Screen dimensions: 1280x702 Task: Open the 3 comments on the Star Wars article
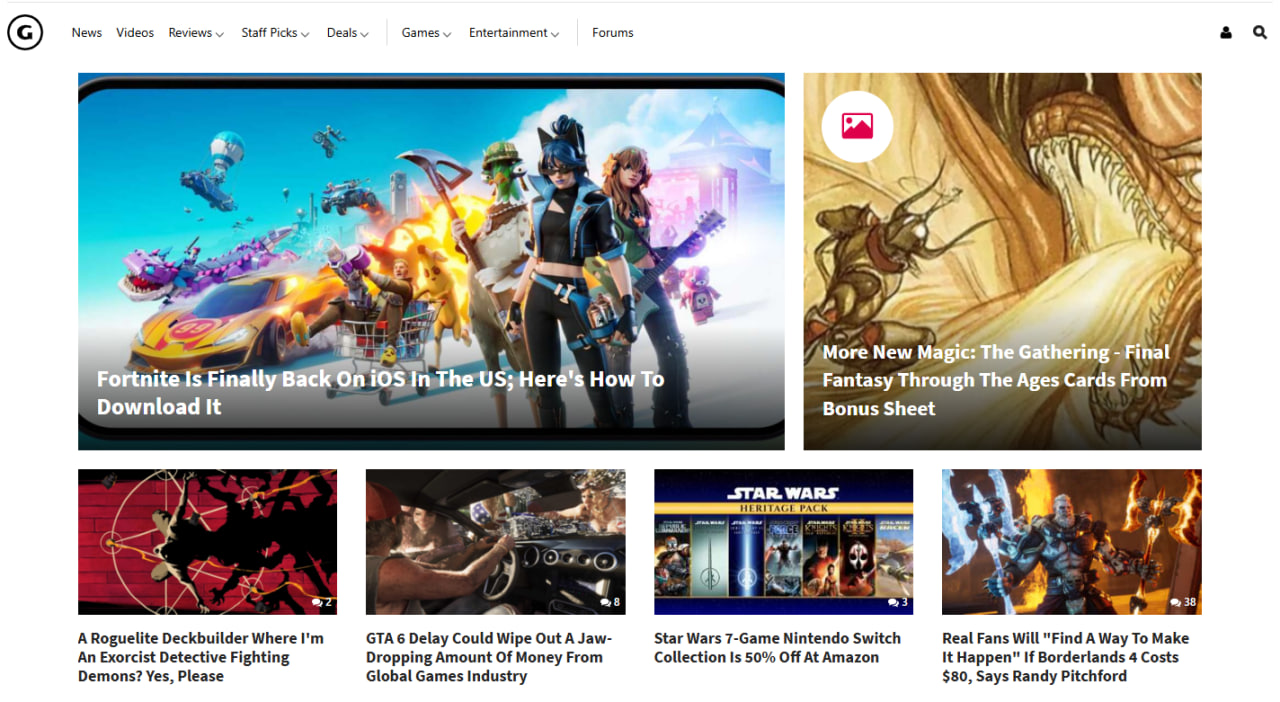point(898,602)
